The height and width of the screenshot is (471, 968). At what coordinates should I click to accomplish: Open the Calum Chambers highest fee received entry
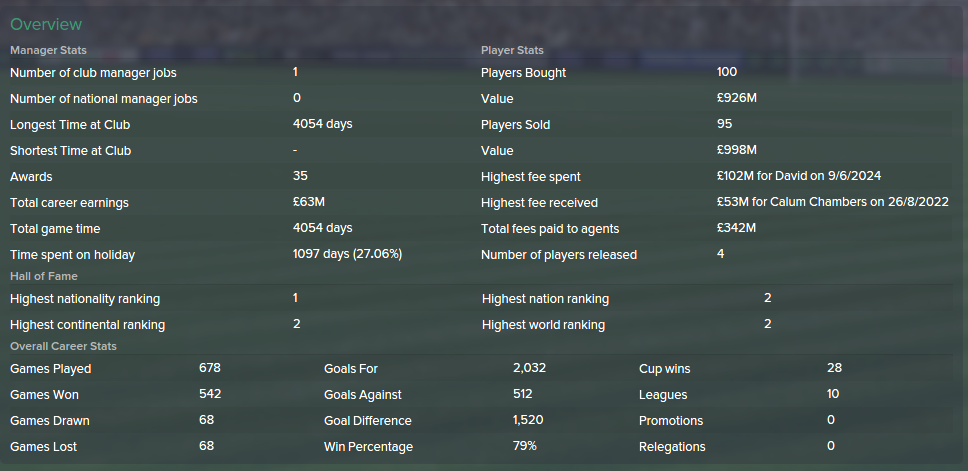[x=833, y=202]
